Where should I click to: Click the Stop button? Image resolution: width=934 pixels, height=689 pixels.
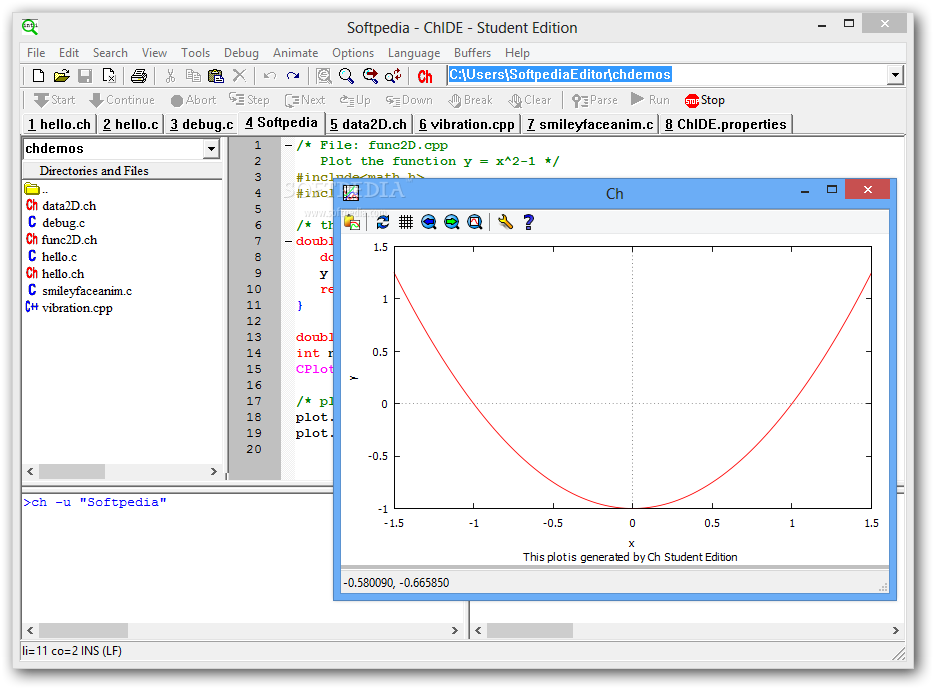pos(705,100)
